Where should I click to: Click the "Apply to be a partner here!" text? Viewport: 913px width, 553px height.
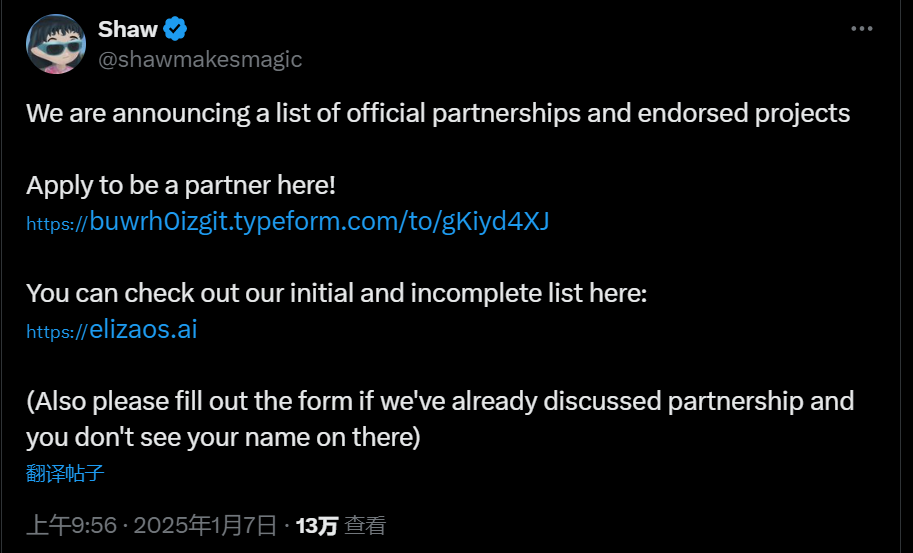pos(181,185)
